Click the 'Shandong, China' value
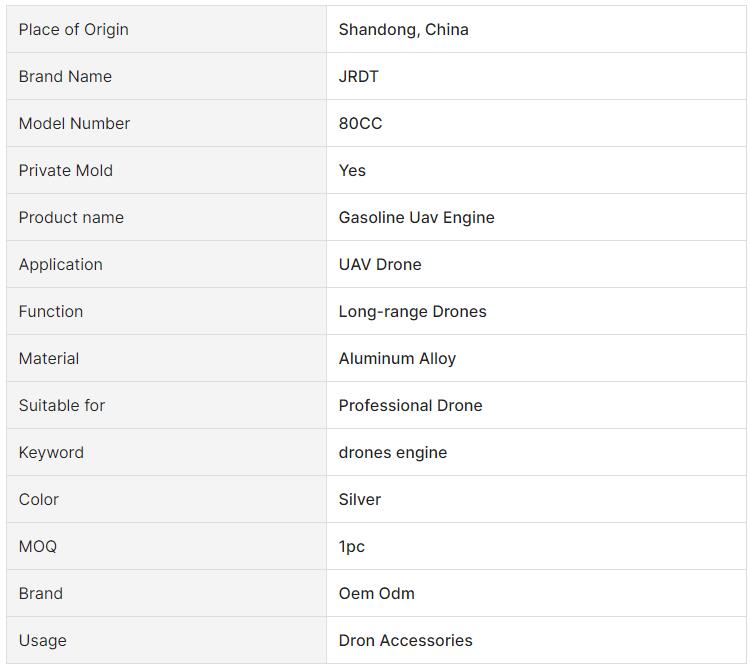This screenshot has width=751, height=669. point(403,29)
